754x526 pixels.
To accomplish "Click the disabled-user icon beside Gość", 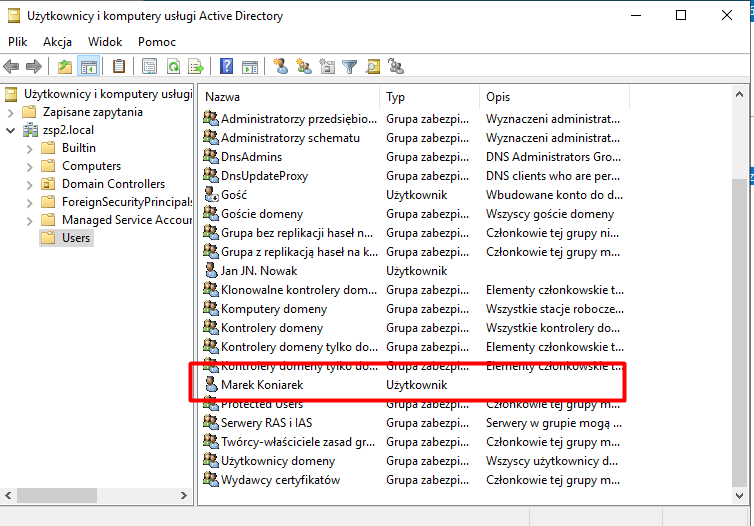I will tap(211, 194).
